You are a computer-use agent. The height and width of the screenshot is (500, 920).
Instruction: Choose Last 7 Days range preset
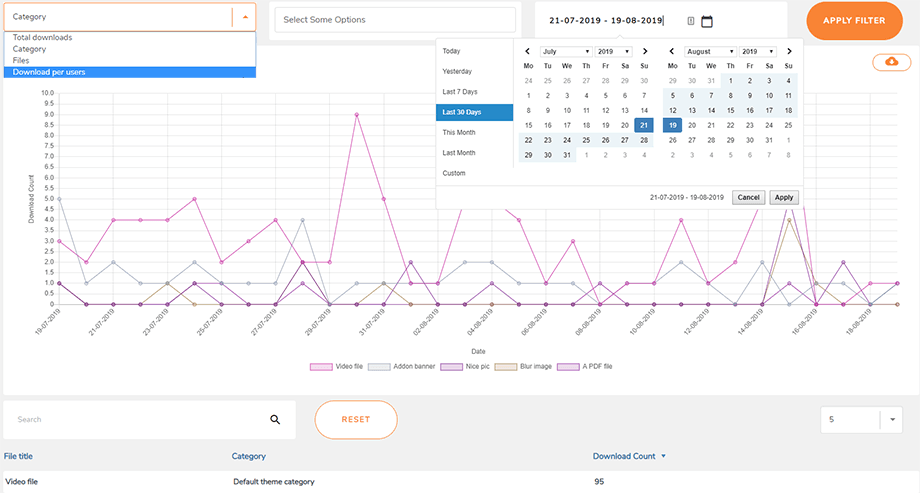coord(458,92)
